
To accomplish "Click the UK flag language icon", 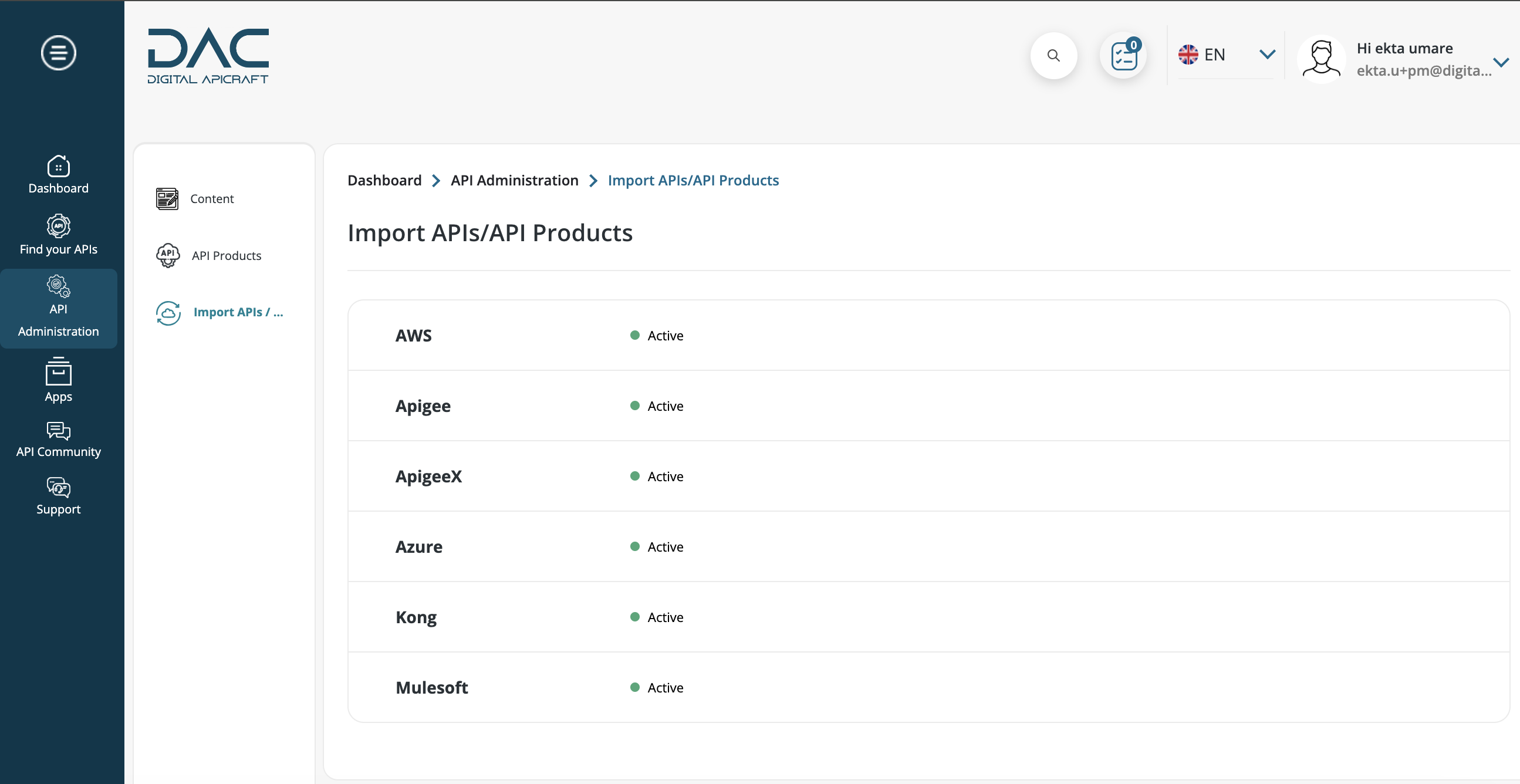I will (1188, 55).
